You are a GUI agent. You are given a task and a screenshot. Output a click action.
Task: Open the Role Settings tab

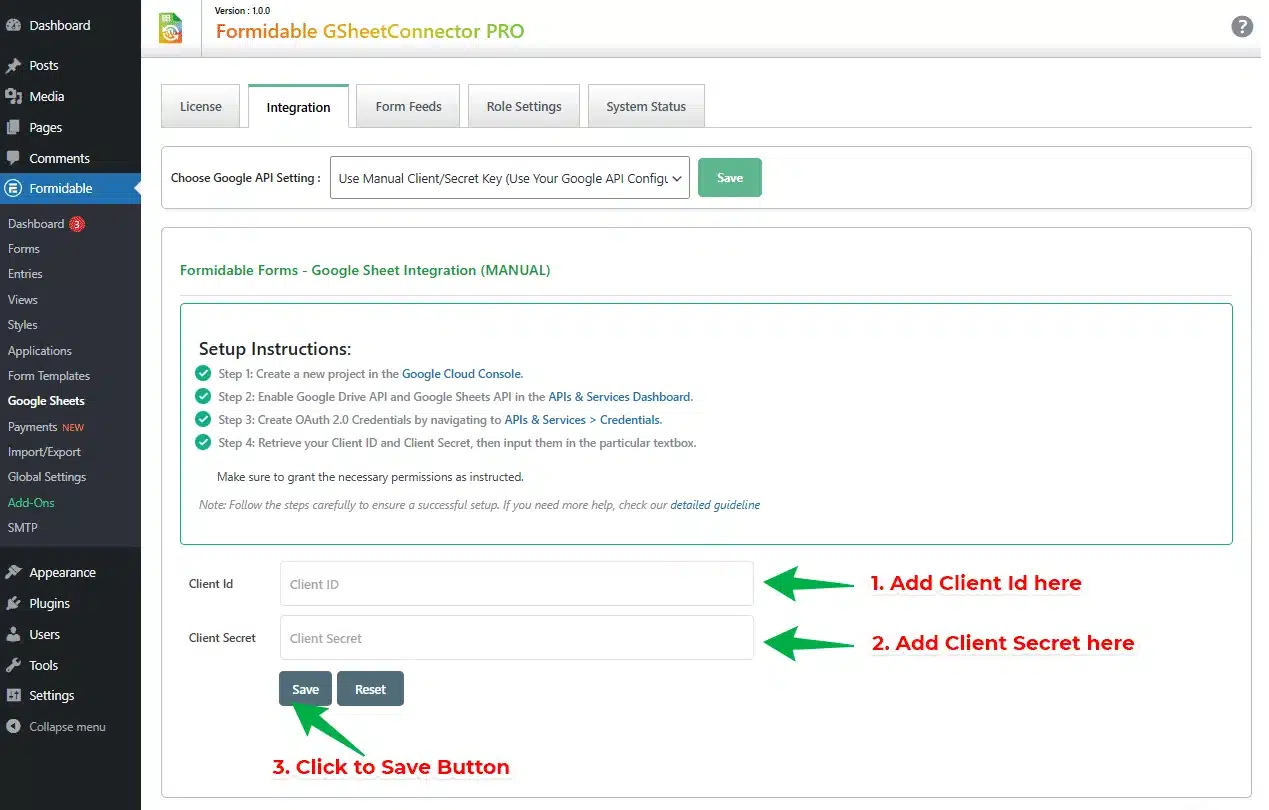(x=524, y=107)
